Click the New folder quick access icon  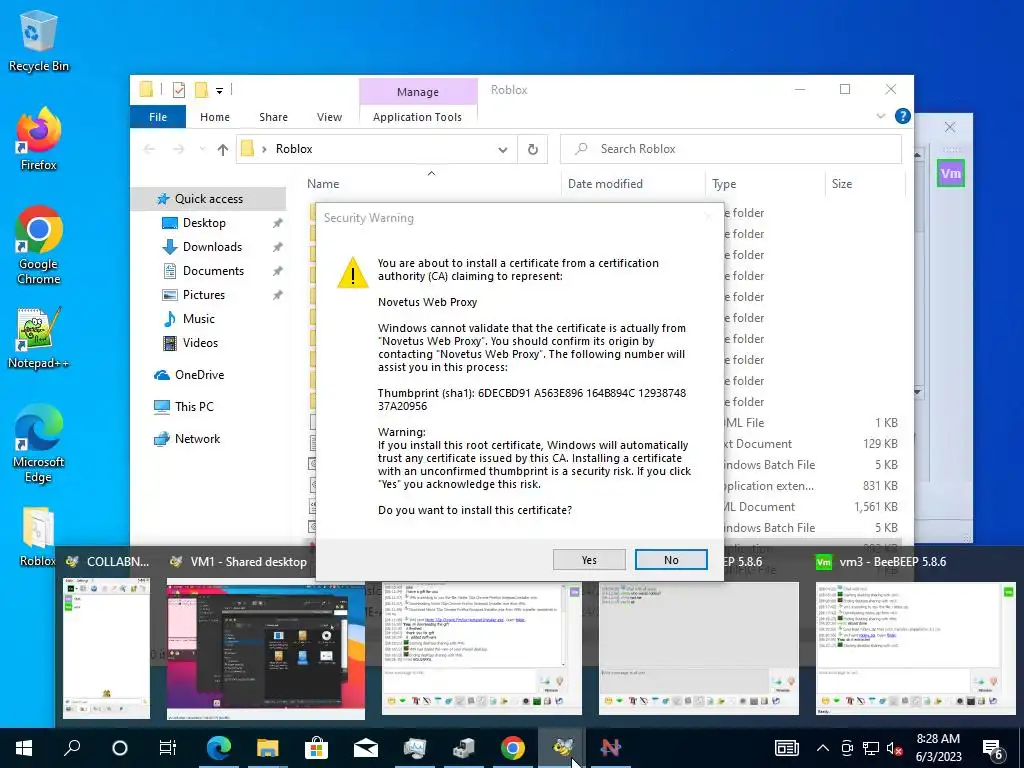point(202,90)
